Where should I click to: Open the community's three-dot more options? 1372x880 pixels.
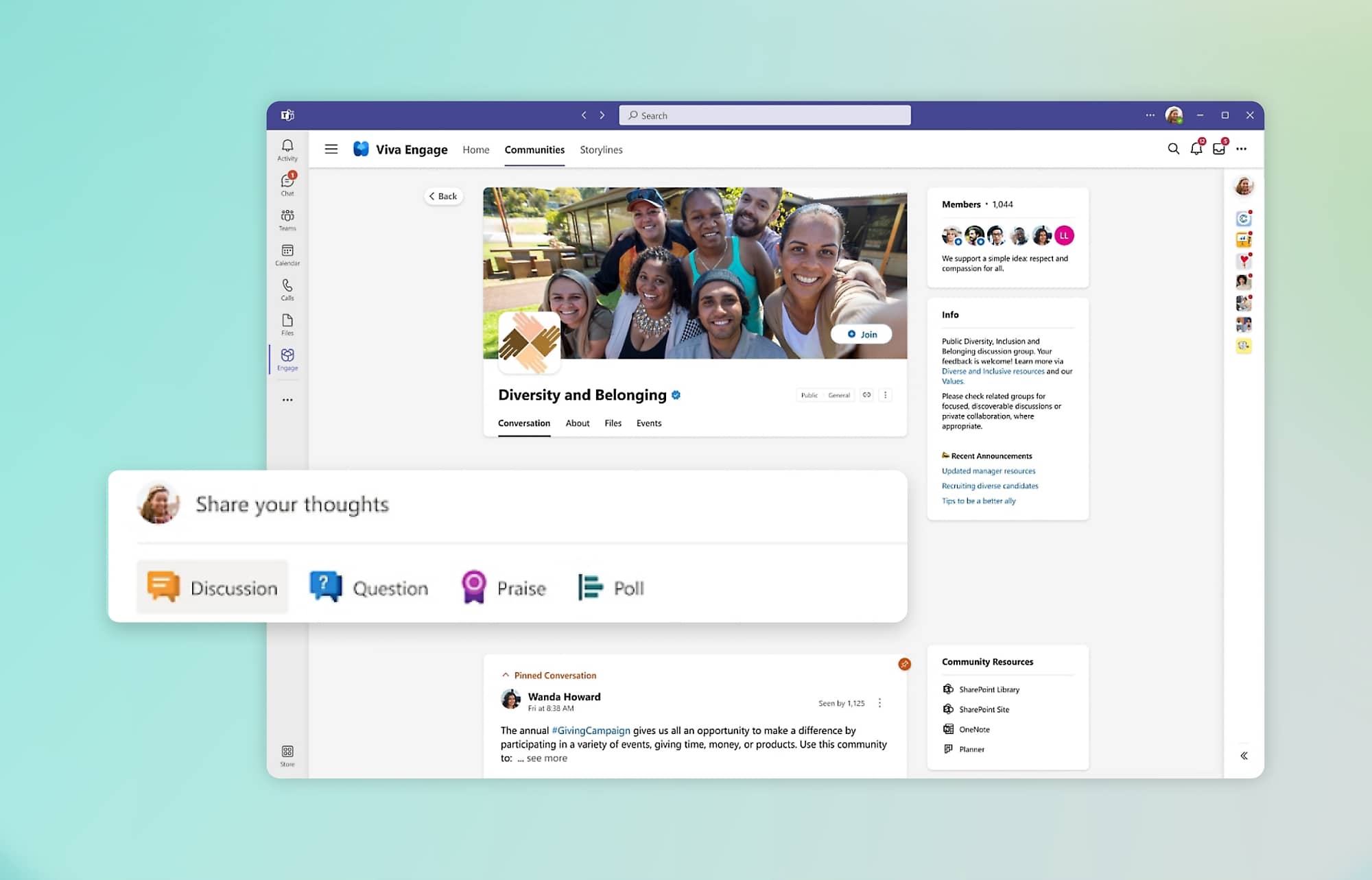click(885, 395)
